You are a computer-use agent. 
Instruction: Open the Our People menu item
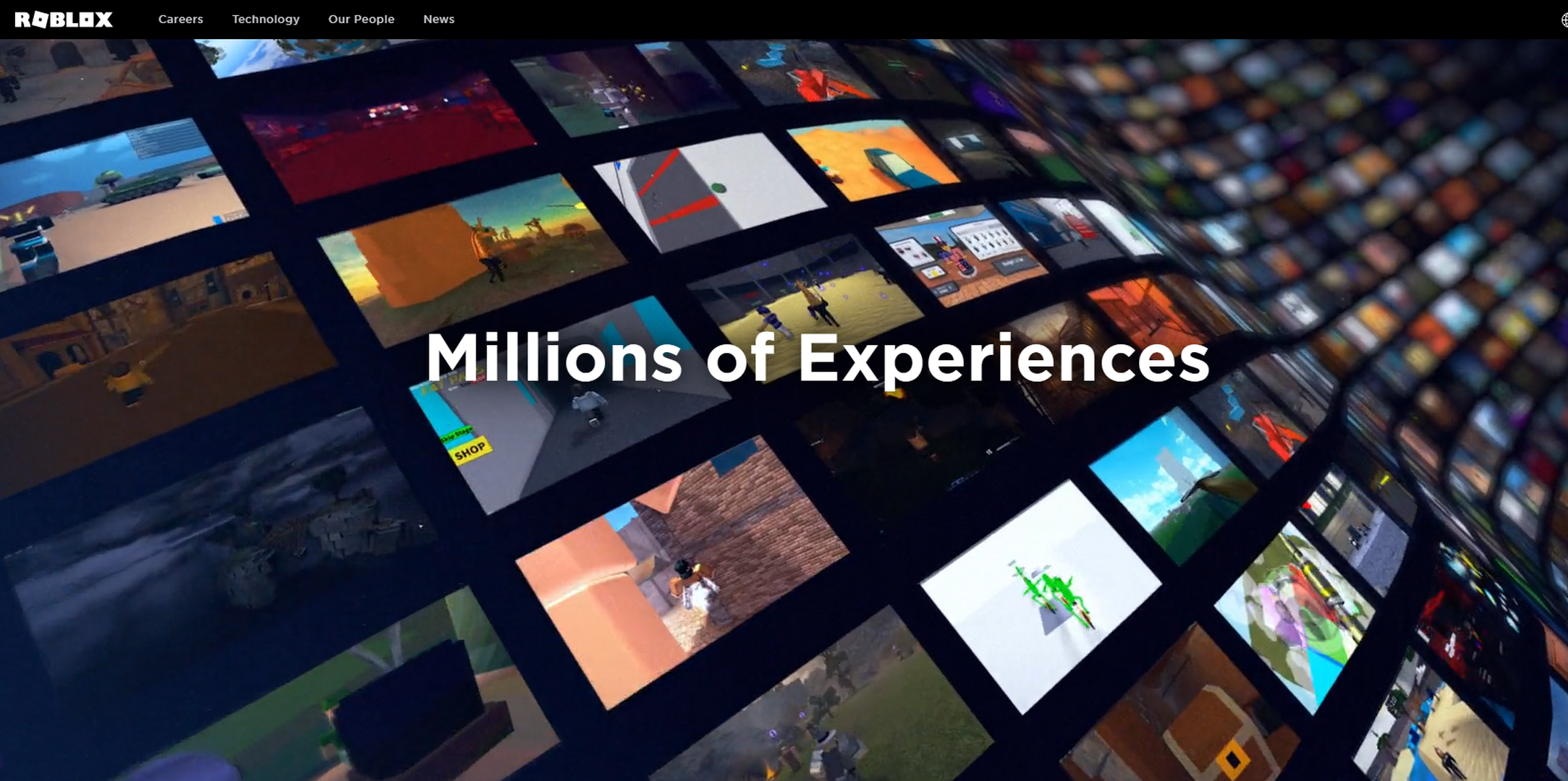click(361, 20)
